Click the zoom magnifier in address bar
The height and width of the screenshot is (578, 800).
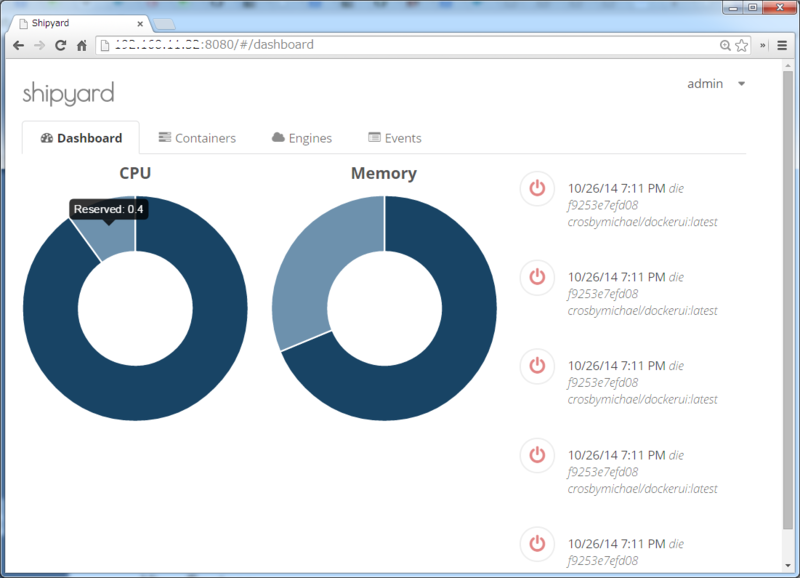[x=725, y=45]
